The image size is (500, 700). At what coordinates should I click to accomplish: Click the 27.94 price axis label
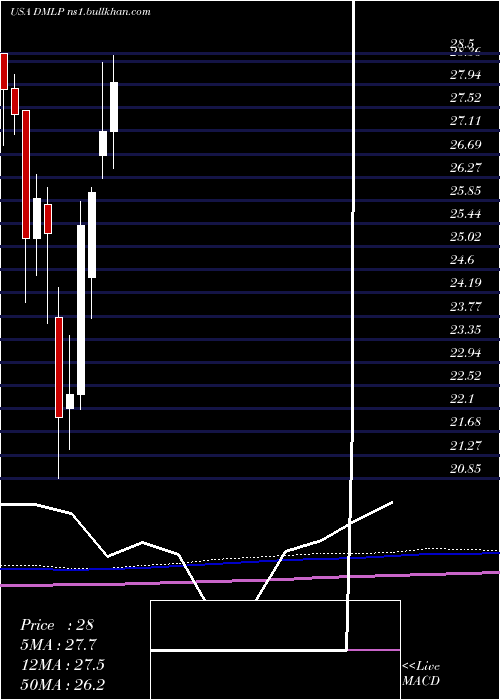coord(465,75)
